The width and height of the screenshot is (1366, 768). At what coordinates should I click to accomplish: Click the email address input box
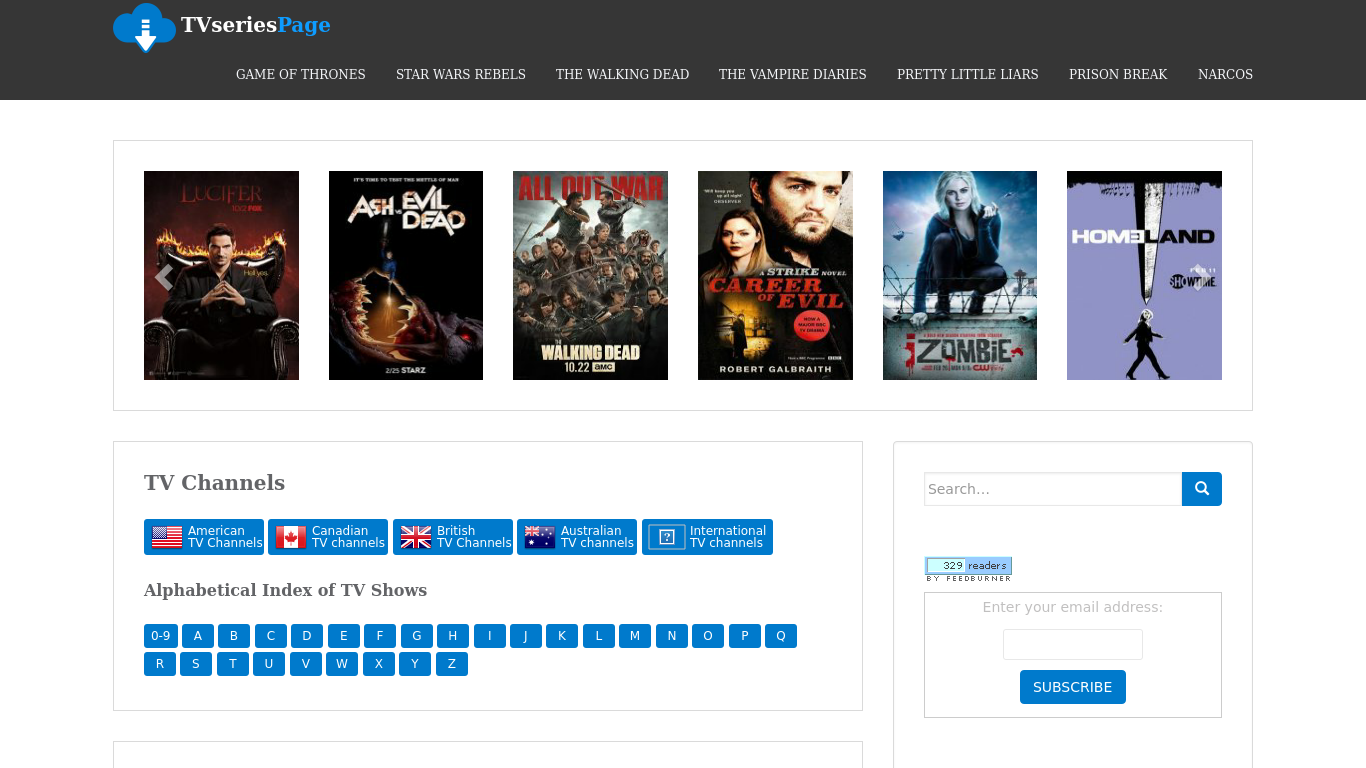pyautogui.click(x=1072, y=644)
